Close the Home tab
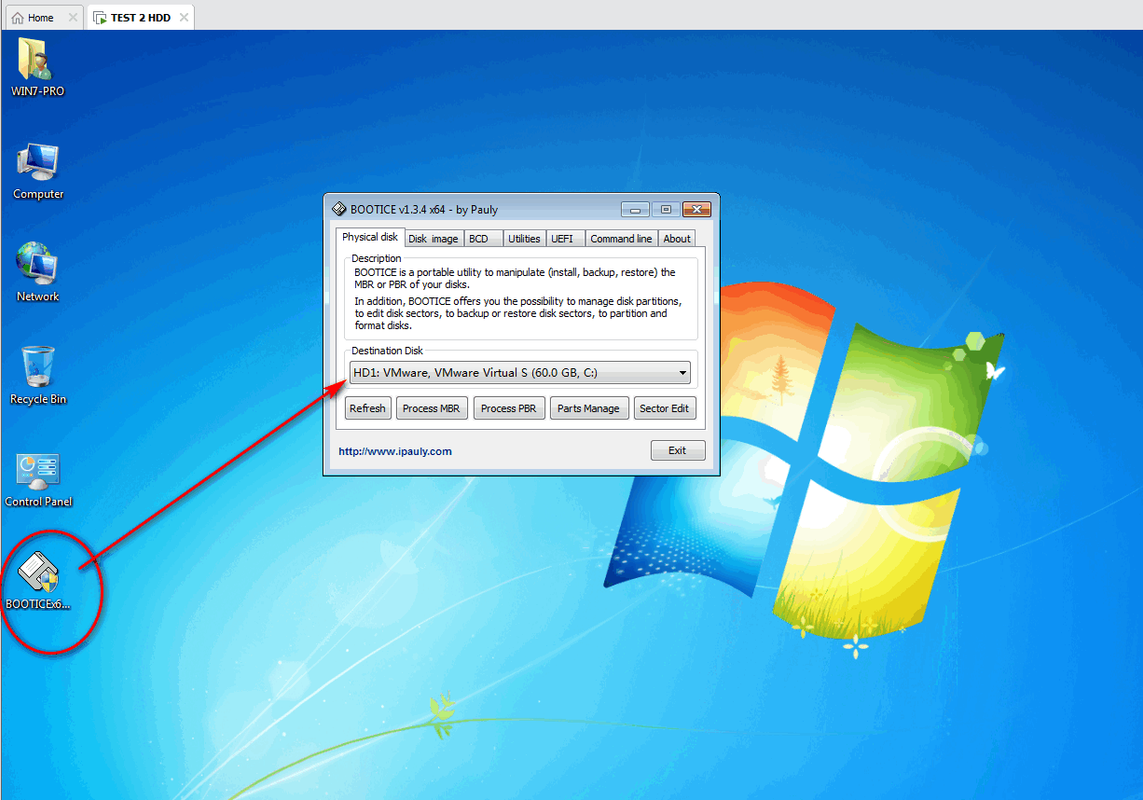1143x800 pixels. point(73,18)
